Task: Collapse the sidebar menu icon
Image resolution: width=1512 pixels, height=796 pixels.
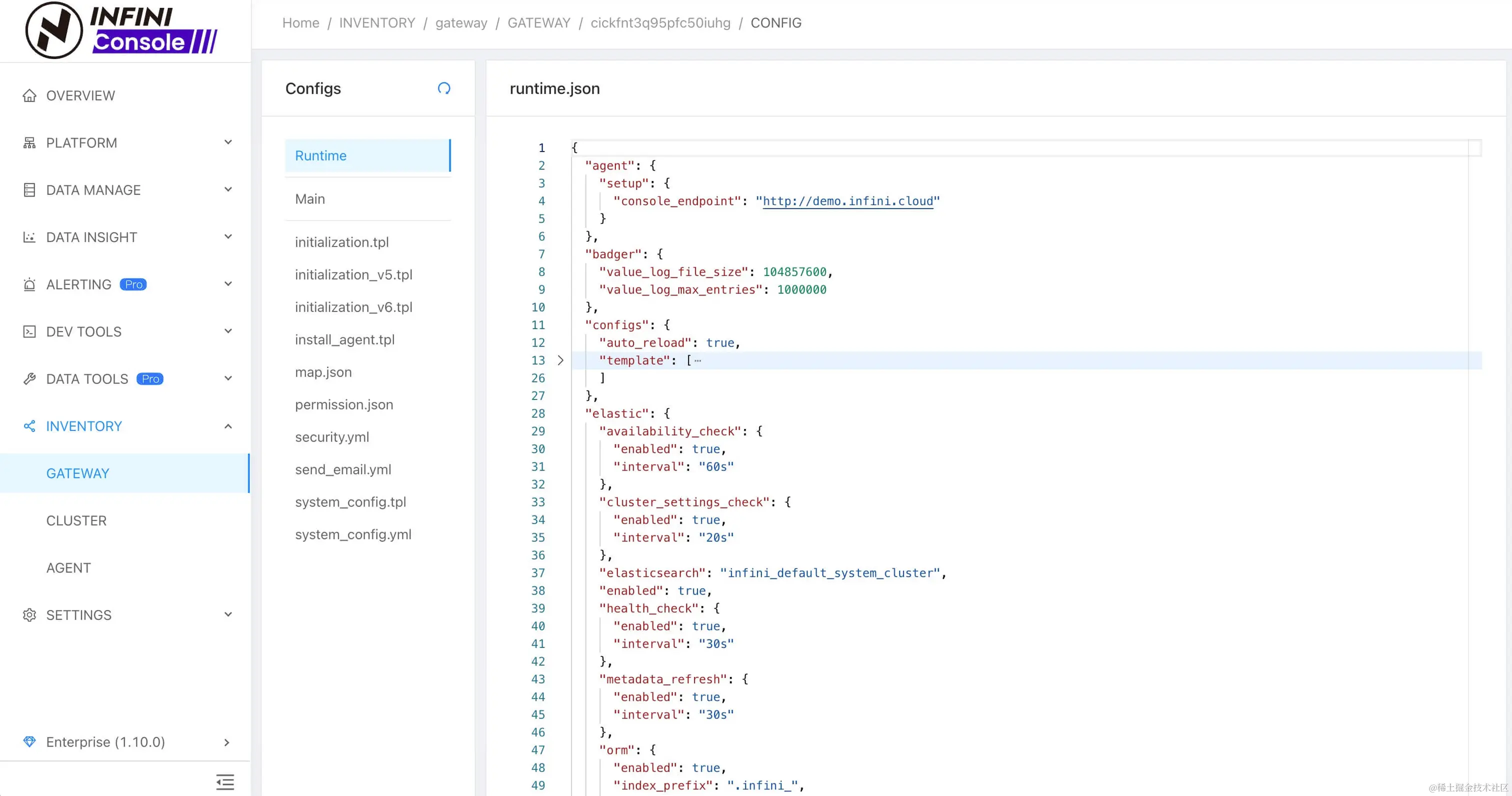Action: (x=225, y=782)
